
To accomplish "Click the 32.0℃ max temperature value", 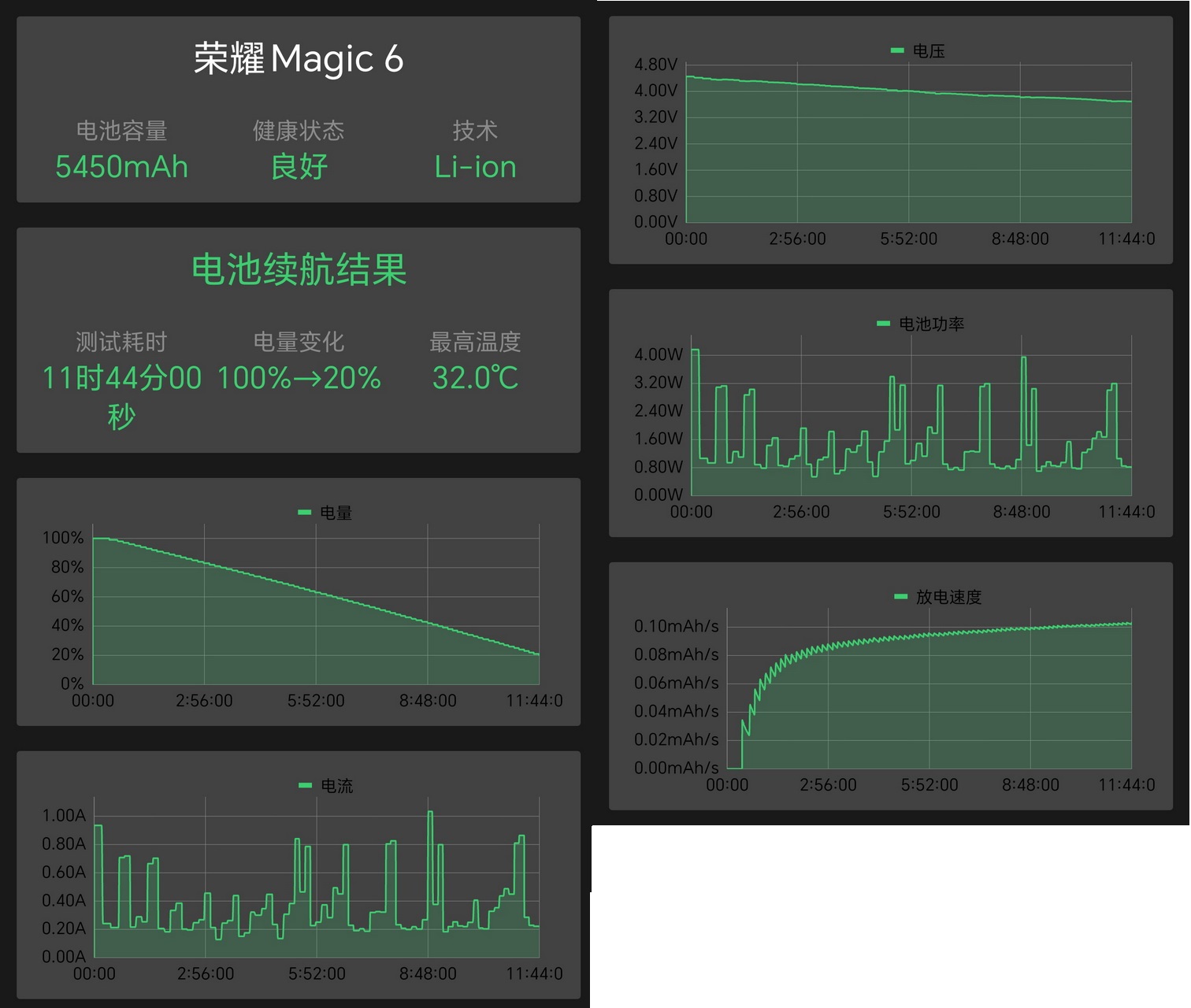I will (475, 378).
